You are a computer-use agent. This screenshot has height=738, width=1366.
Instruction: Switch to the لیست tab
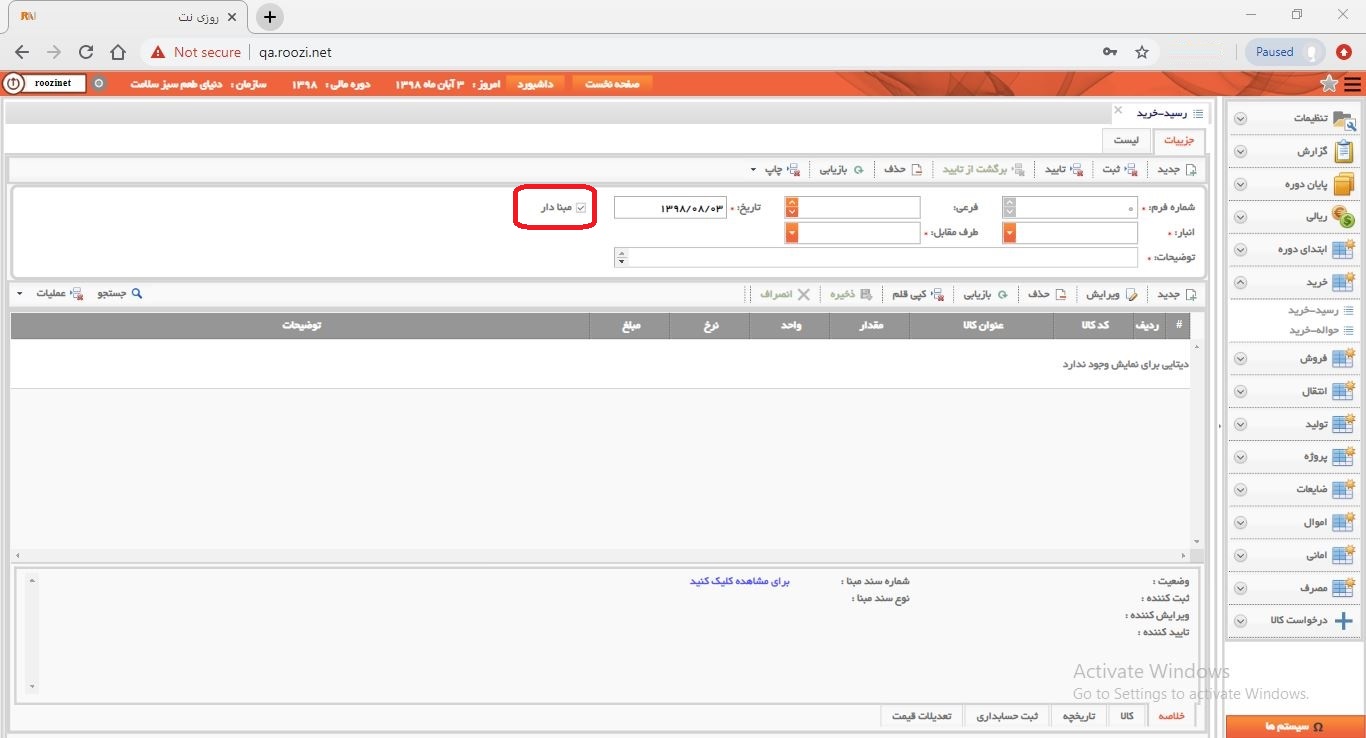coord(1126,141)
